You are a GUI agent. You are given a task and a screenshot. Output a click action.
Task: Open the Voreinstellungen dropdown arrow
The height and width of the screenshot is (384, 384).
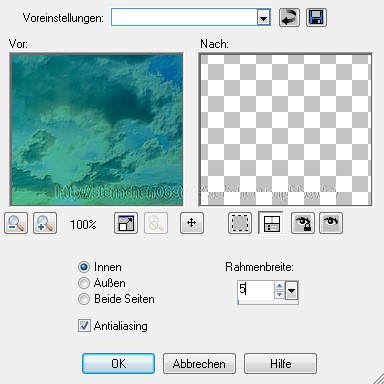[x=263, y=17]
